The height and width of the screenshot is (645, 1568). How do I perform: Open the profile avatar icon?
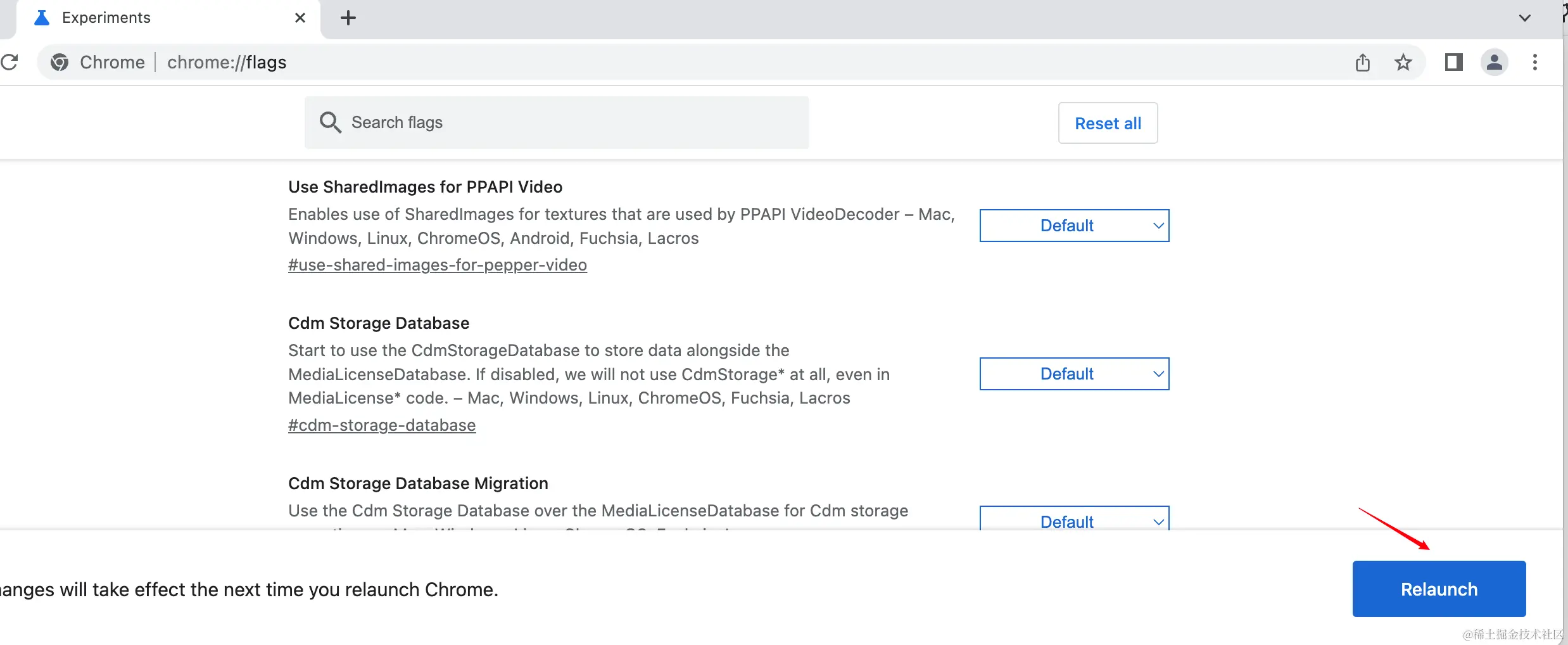[x=1495, y=62]
